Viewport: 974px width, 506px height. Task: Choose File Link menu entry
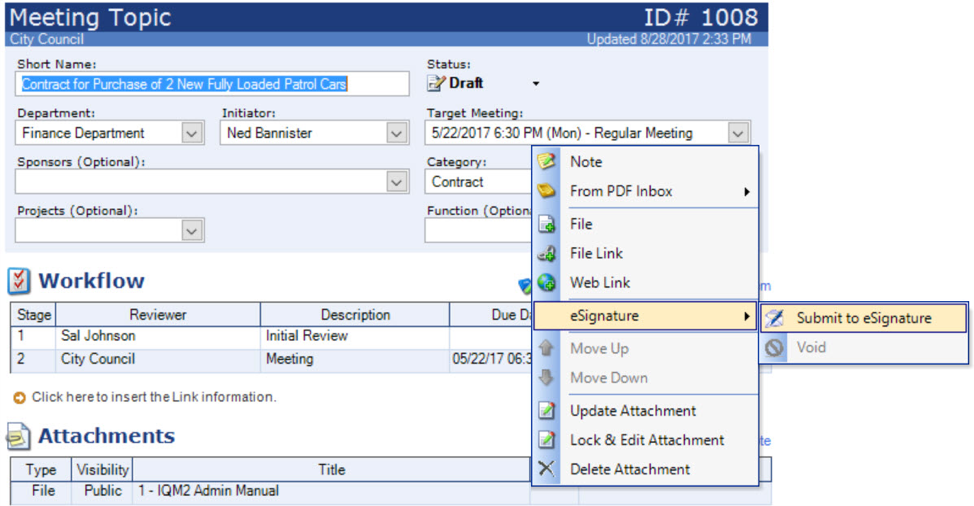click(x=645, y=253)
